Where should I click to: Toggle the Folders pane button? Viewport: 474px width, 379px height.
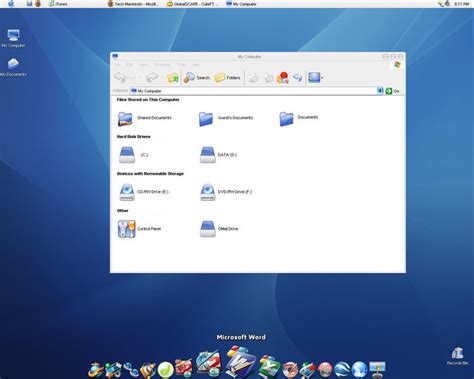(227, 78)
